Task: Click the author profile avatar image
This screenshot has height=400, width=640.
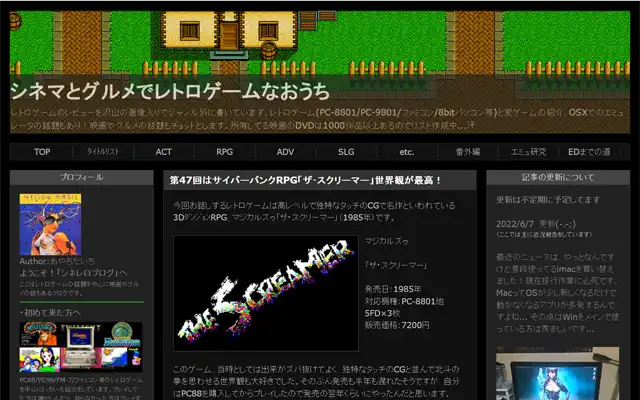Action: [50, 224]
